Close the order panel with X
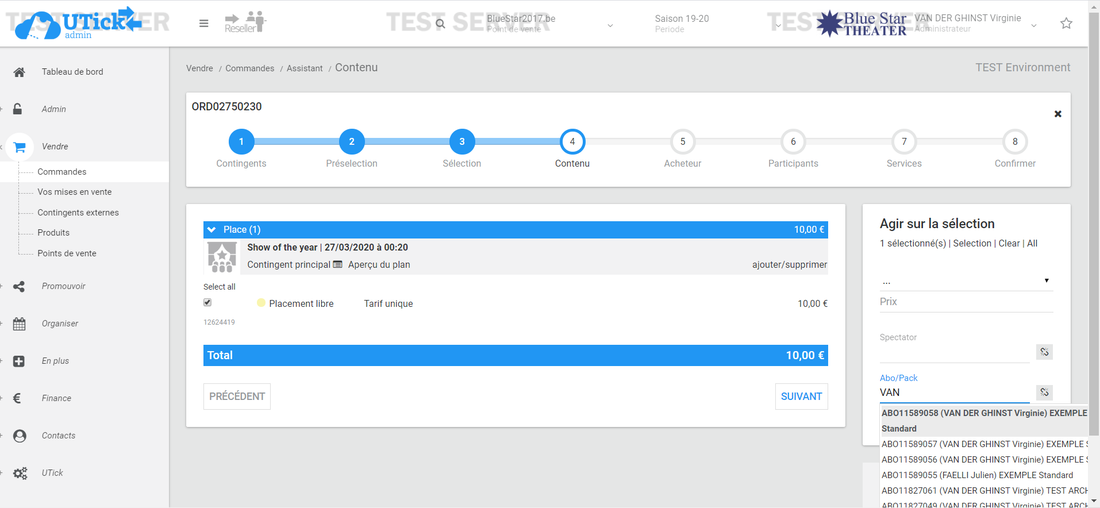The height and width of the screenshot is (508, 1100). click(1058, 114)
